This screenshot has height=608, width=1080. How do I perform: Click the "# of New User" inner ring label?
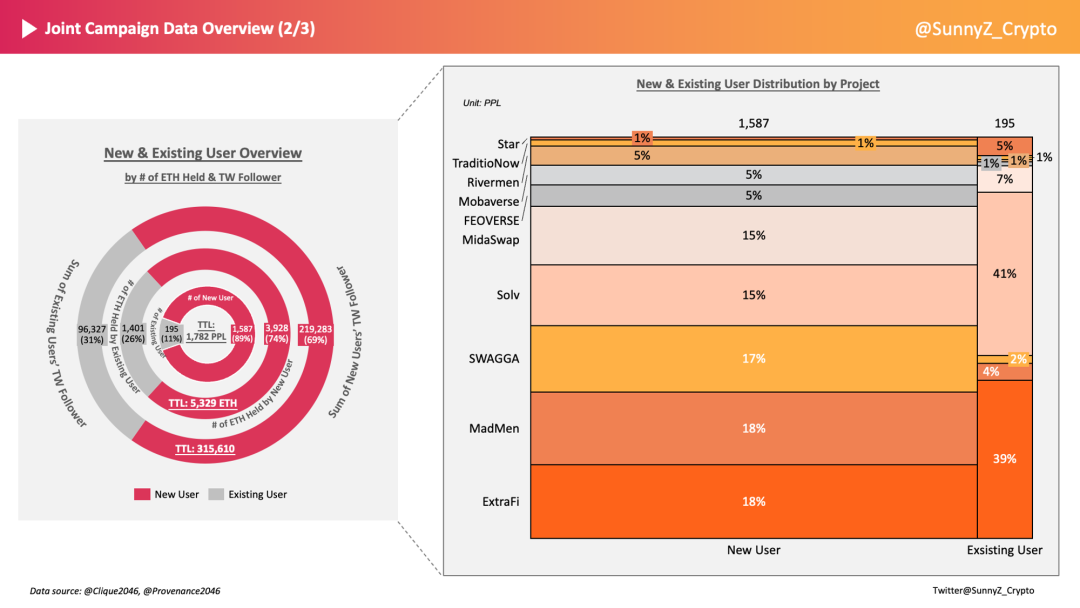pos(210,297)
